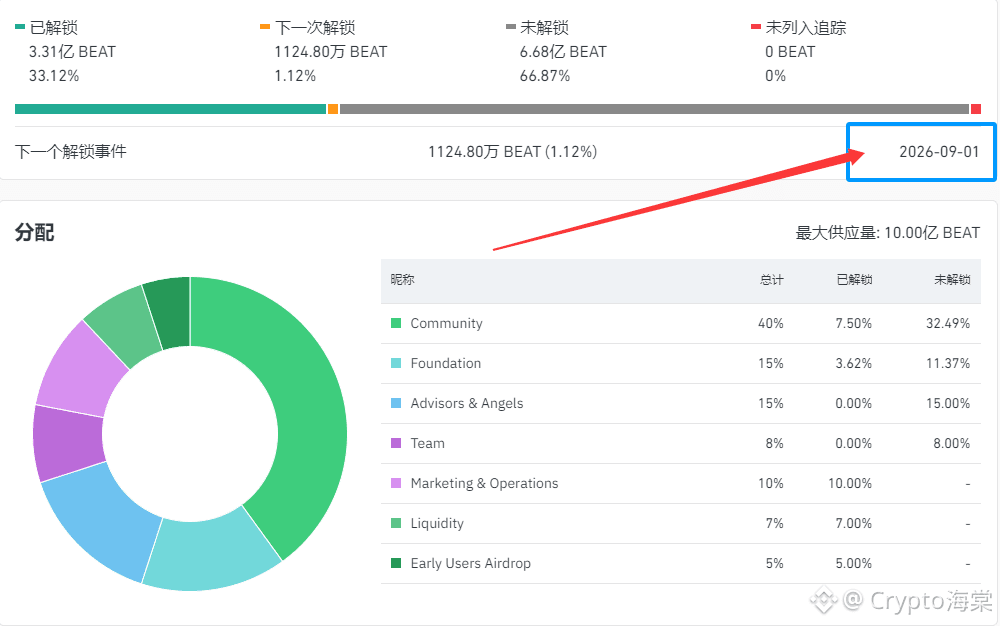Click Community's 40% total cell
Viewport: 1000px width, 626px height.
770,323
